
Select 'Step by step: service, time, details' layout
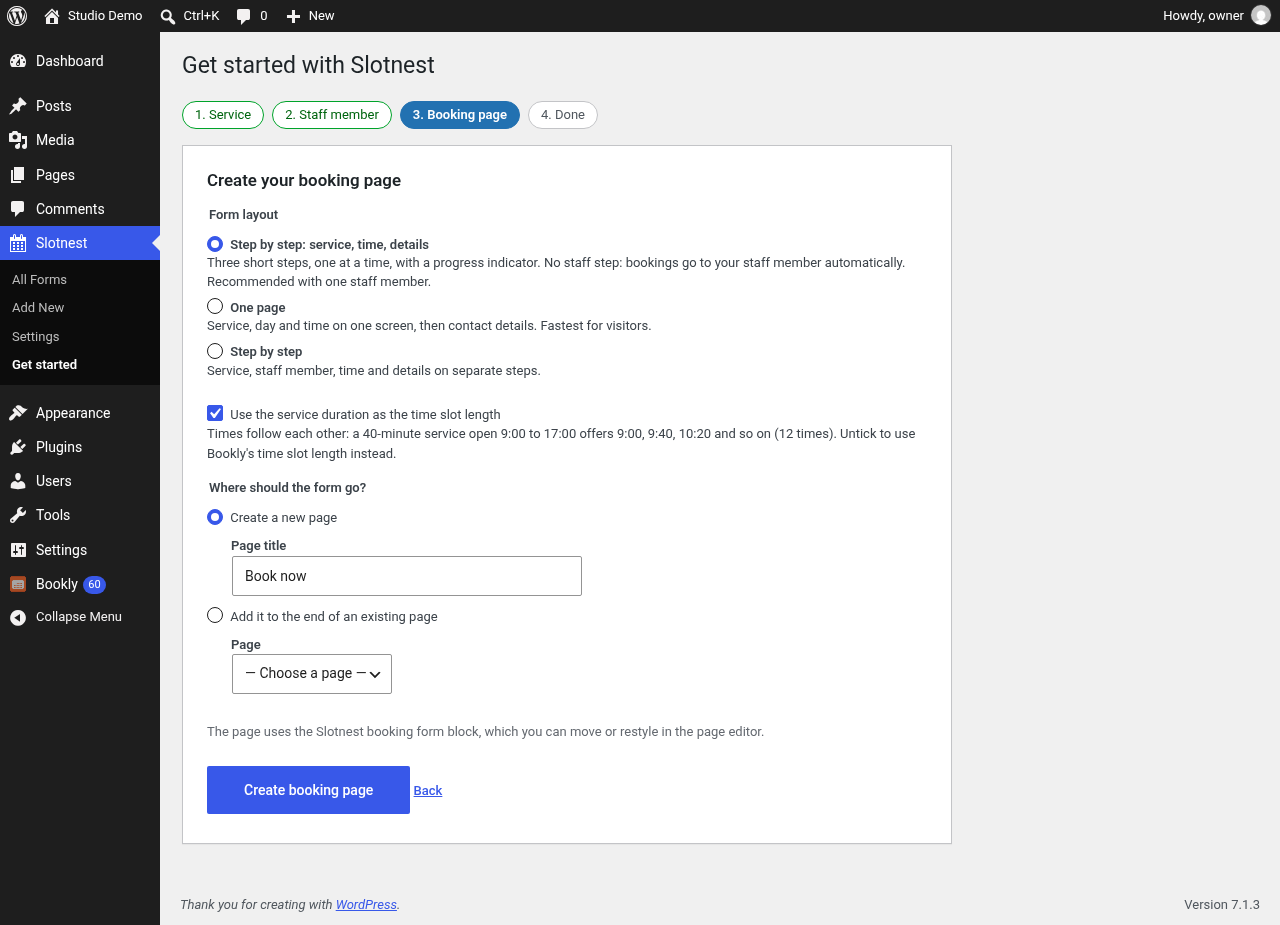click(215, 244)
